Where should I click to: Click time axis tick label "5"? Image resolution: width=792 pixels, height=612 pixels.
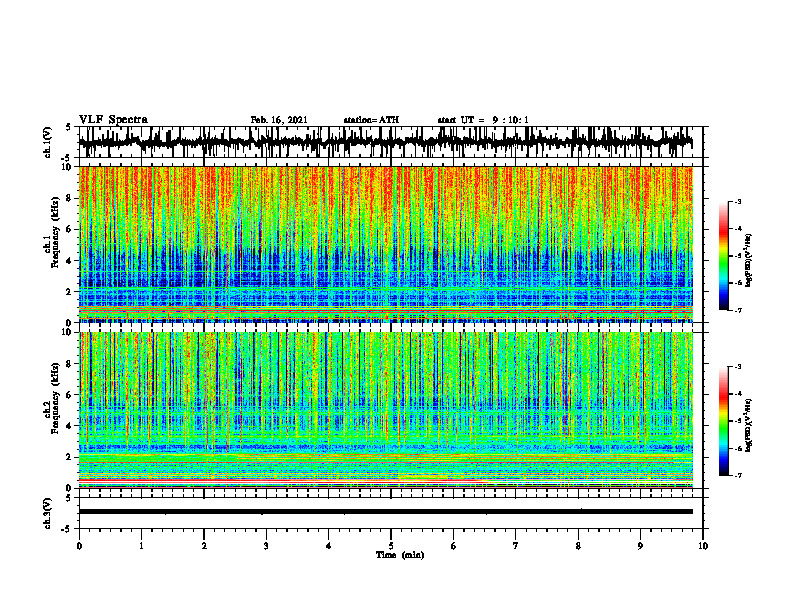pos(391,546)
